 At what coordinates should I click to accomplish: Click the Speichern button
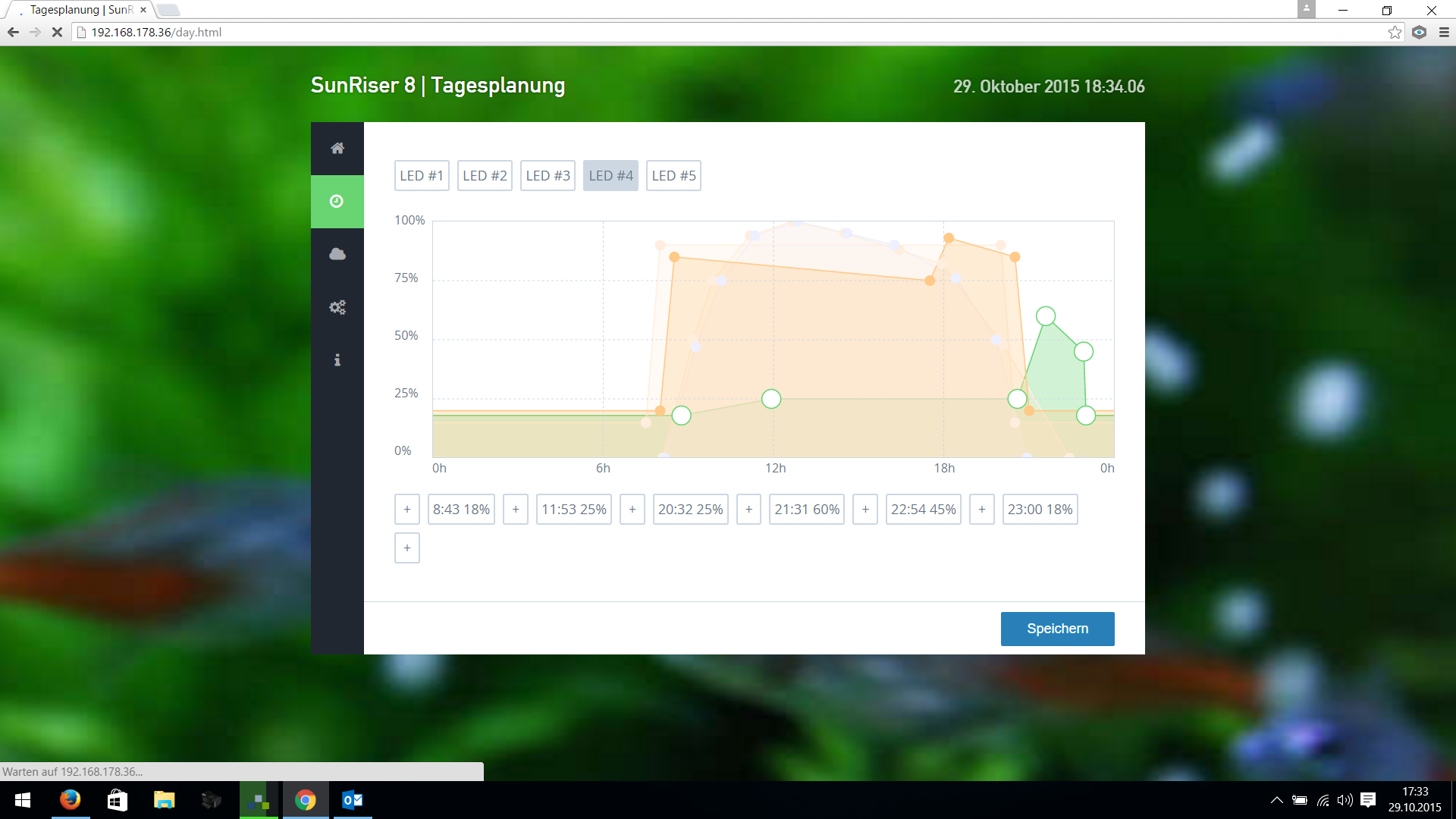coord(1057,629)
